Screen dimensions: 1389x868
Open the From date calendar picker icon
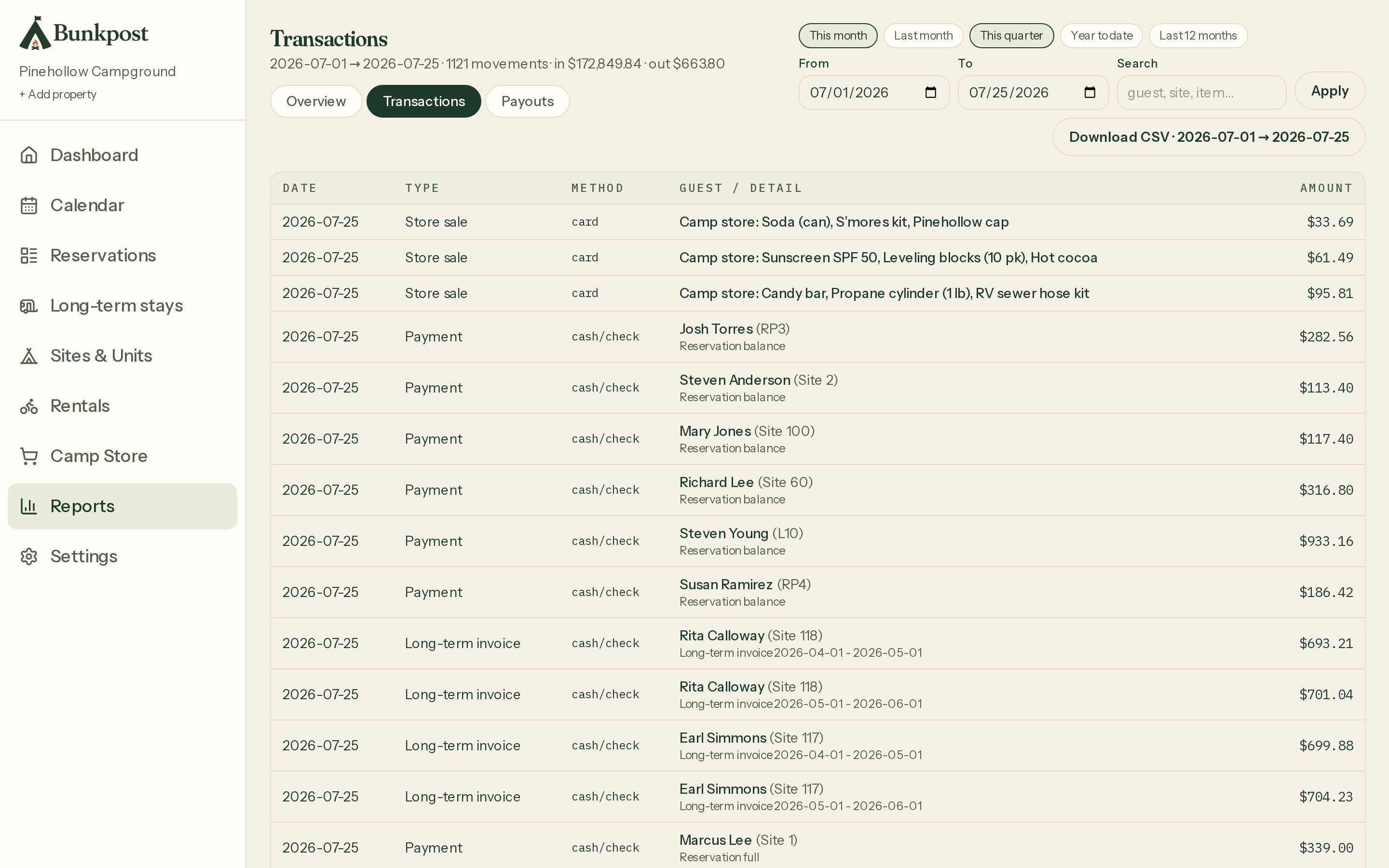point(931,93)
